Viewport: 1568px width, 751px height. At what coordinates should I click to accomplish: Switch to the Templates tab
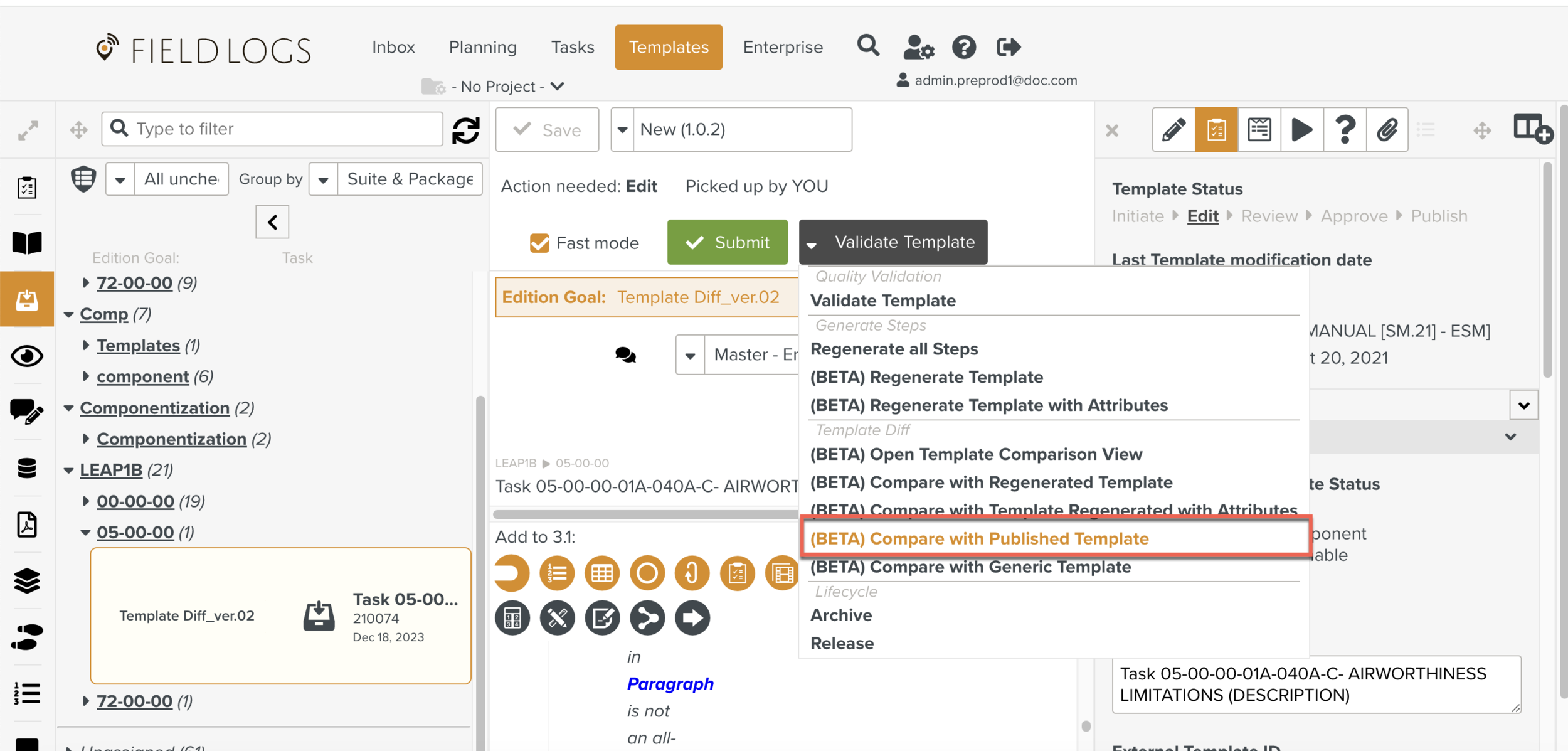(669, 46)
